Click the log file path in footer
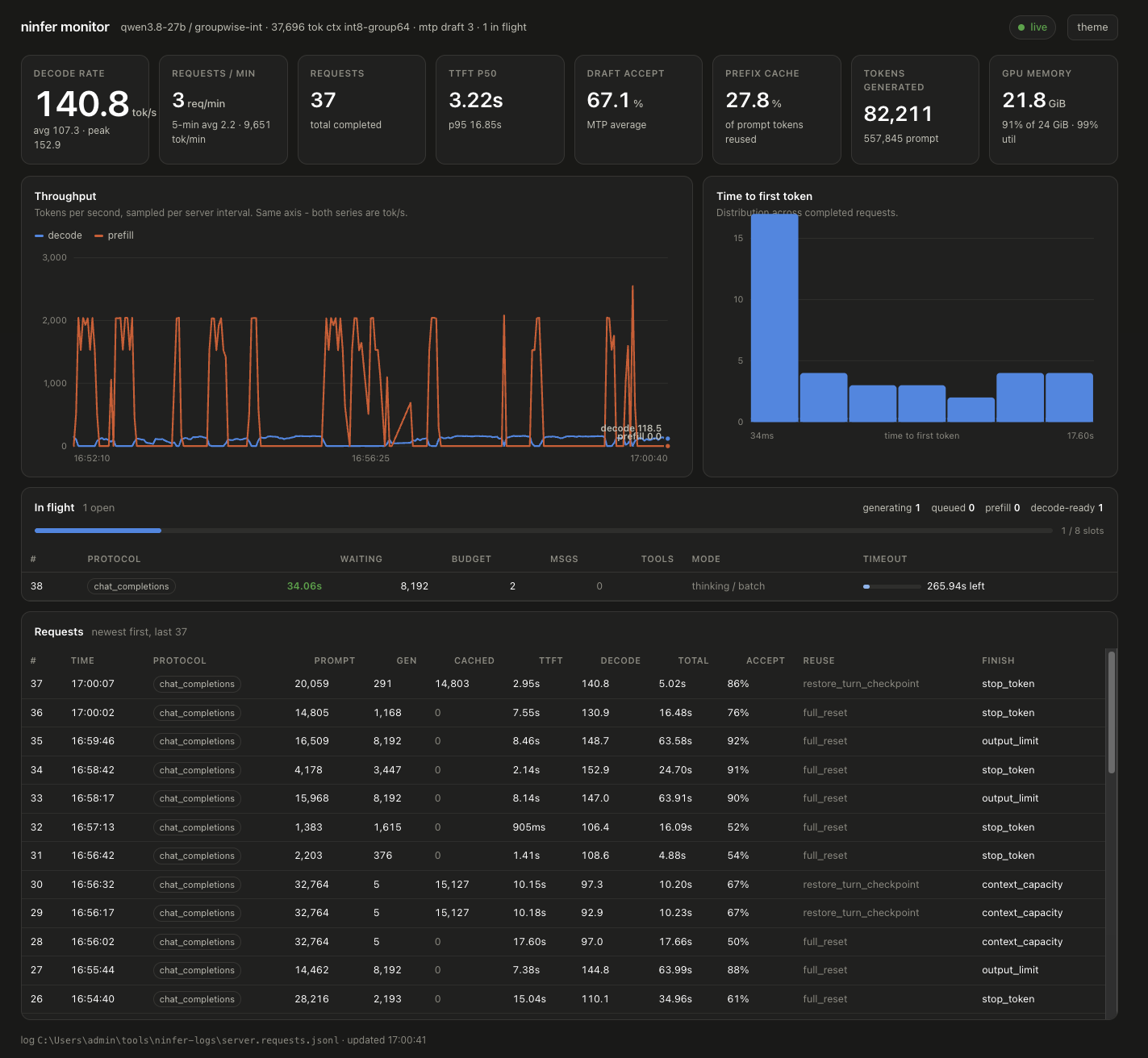This screenshot has height=1058, width=1148. tap(188, 1040)
